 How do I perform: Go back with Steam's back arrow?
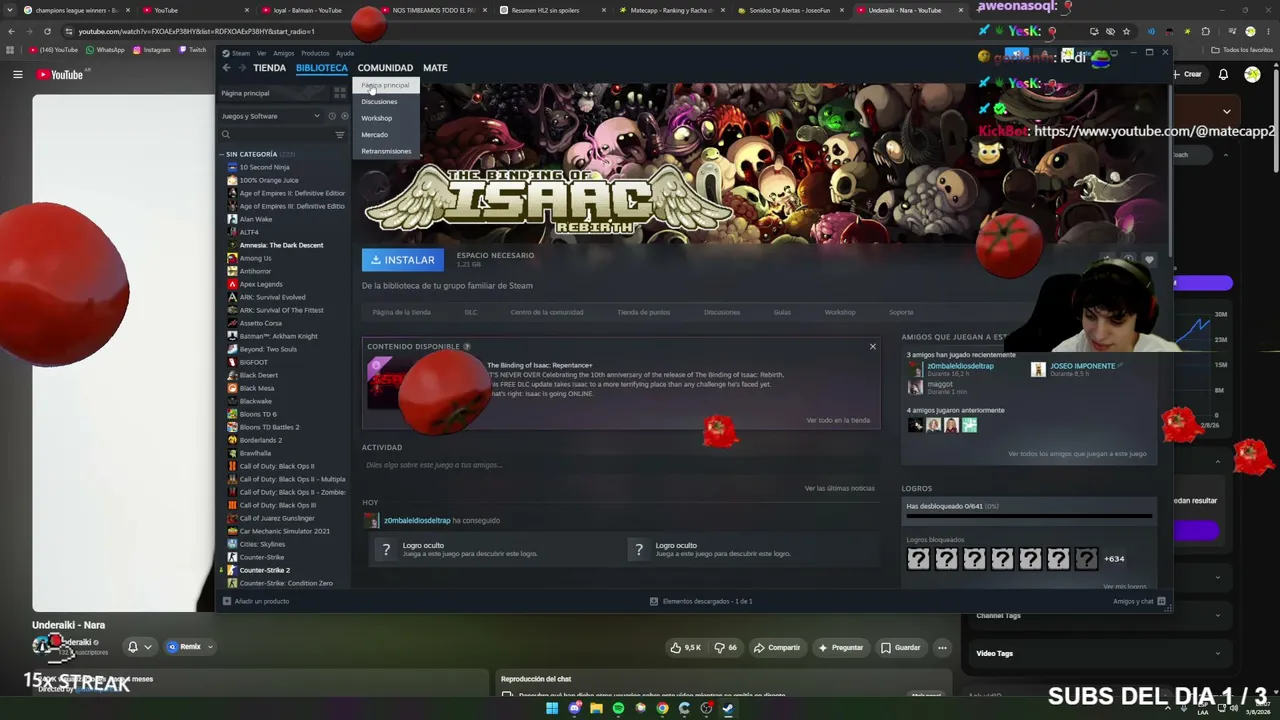tap(226, 68)
